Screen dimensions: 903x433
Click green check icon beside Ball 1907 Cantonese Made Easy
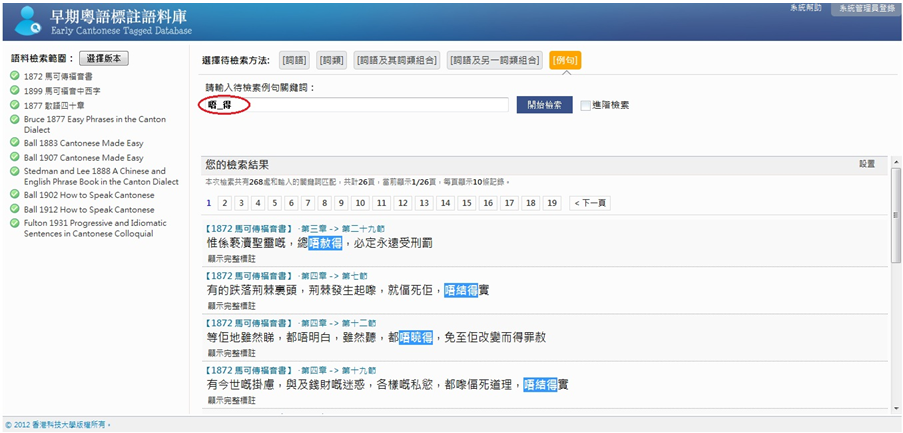pos(15,157)
